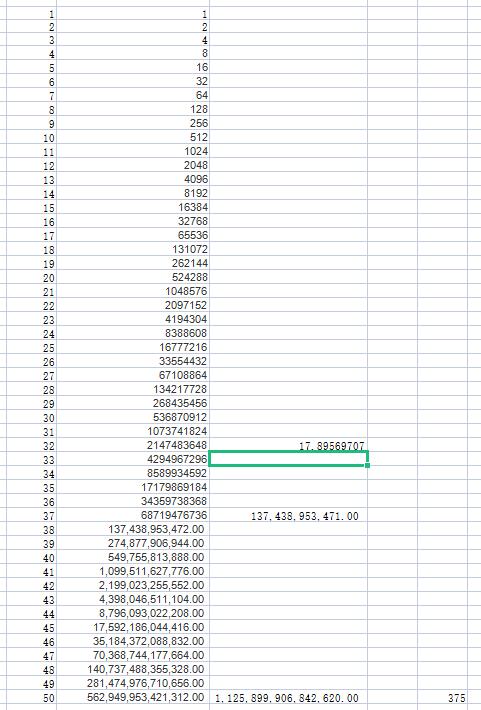Click the index cell numbered 25
This screenshot has width=481, height=710.
click(x=31, y=347)
